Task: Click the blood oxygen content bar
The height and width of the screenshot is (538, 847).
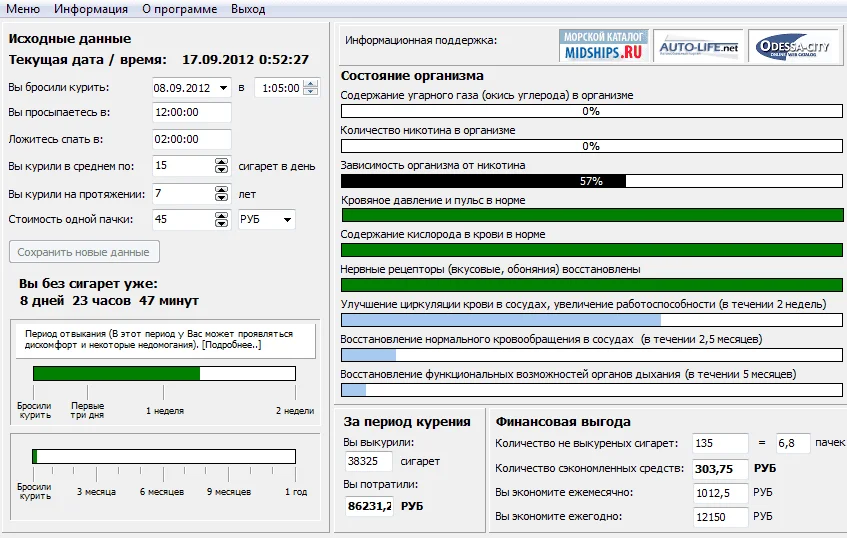Action: pyautogui.click(x=591, y=250)
